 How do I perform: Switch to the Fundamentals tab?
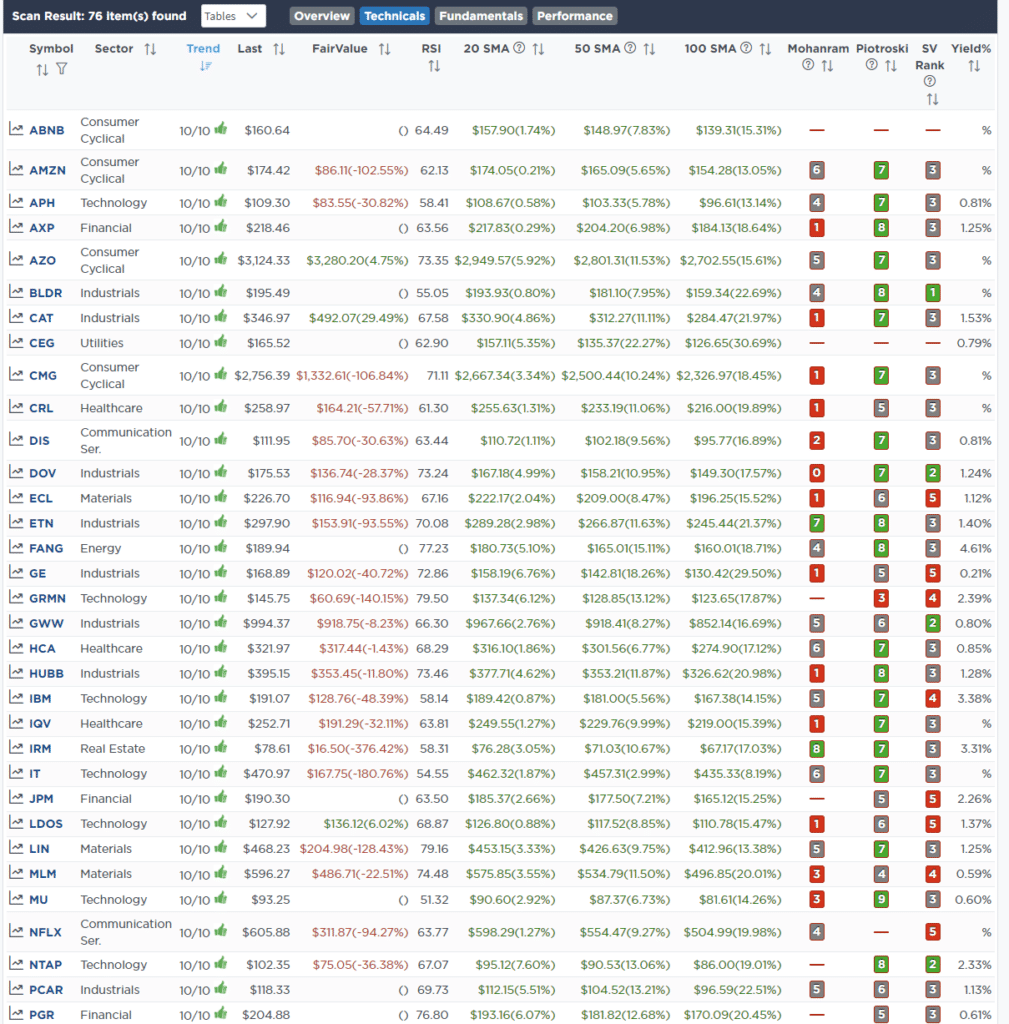tap(481, 16)
